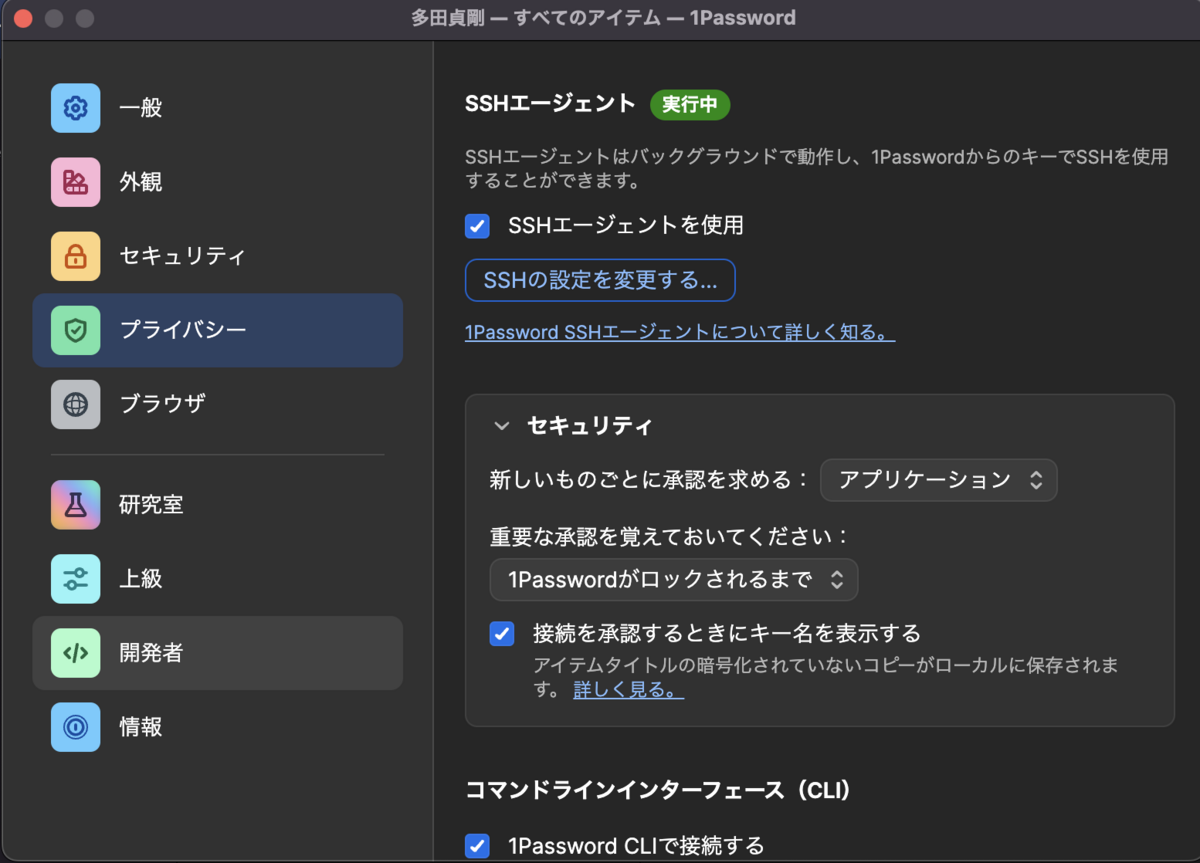Click the gear icon next to 一般
This screenshot has width=1200, height=863.
[x=75, y=108]
